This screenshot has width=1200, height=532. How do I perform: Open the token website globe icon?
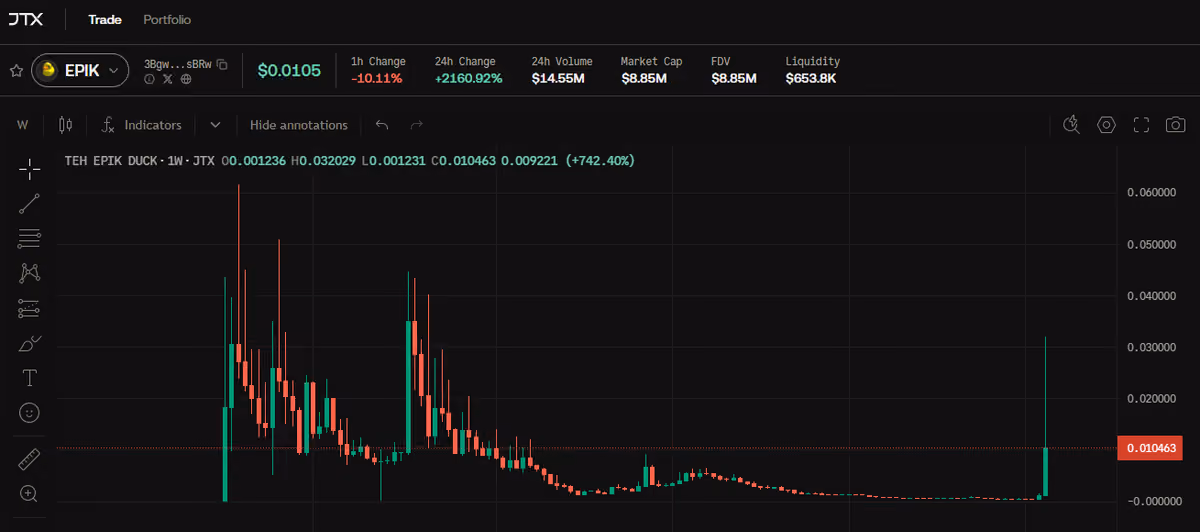185,78
